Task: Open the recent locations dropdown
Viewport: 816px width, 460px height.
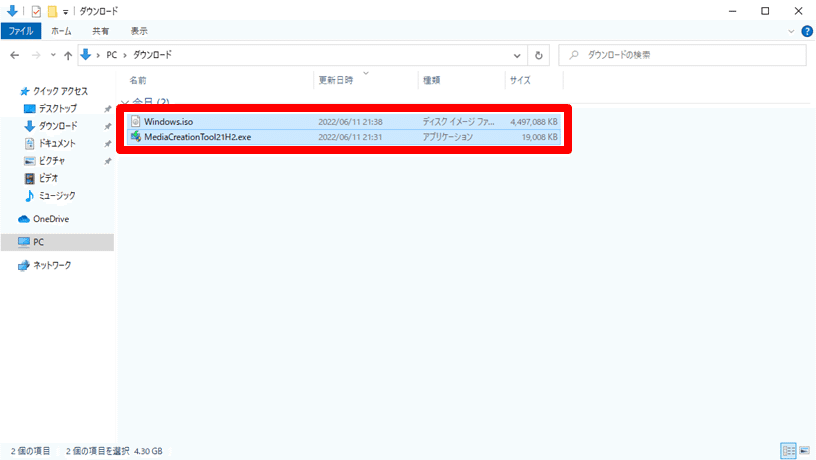Action: [x=53, y=55]
